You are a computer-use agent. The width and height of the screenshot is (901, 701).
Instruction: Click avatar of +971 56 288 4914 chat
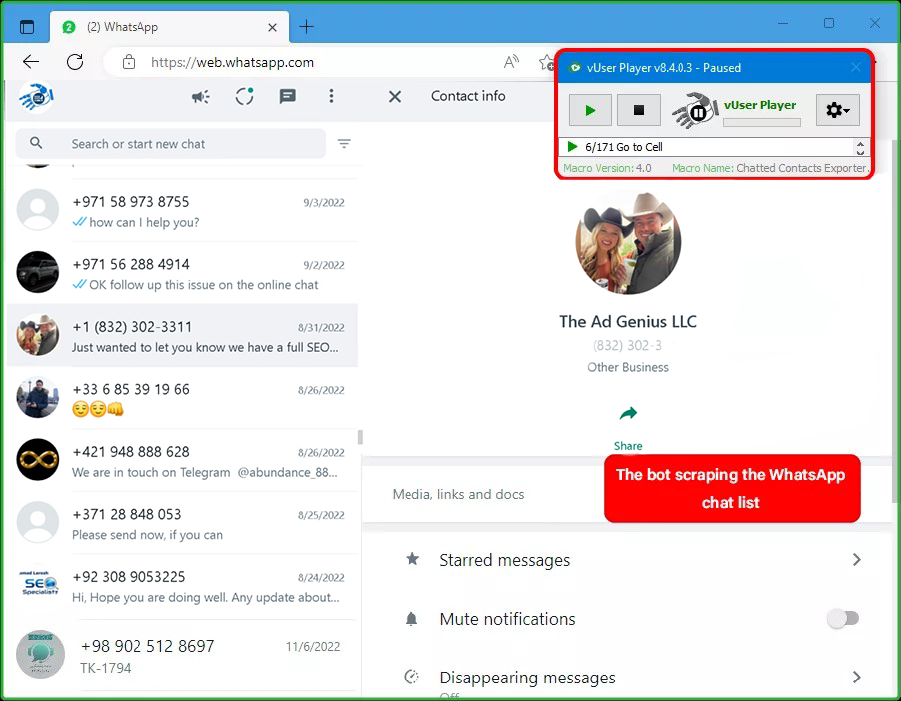(37, 272)
